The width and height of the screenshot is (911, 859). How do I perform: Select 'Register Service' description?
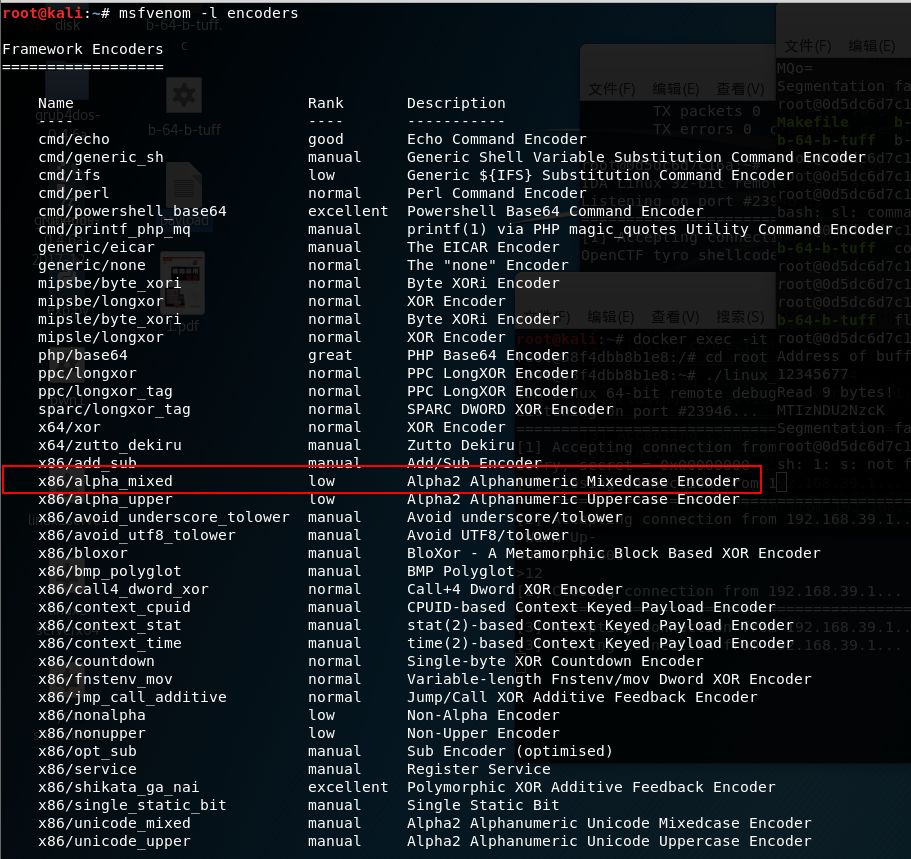tap(479, 769)
